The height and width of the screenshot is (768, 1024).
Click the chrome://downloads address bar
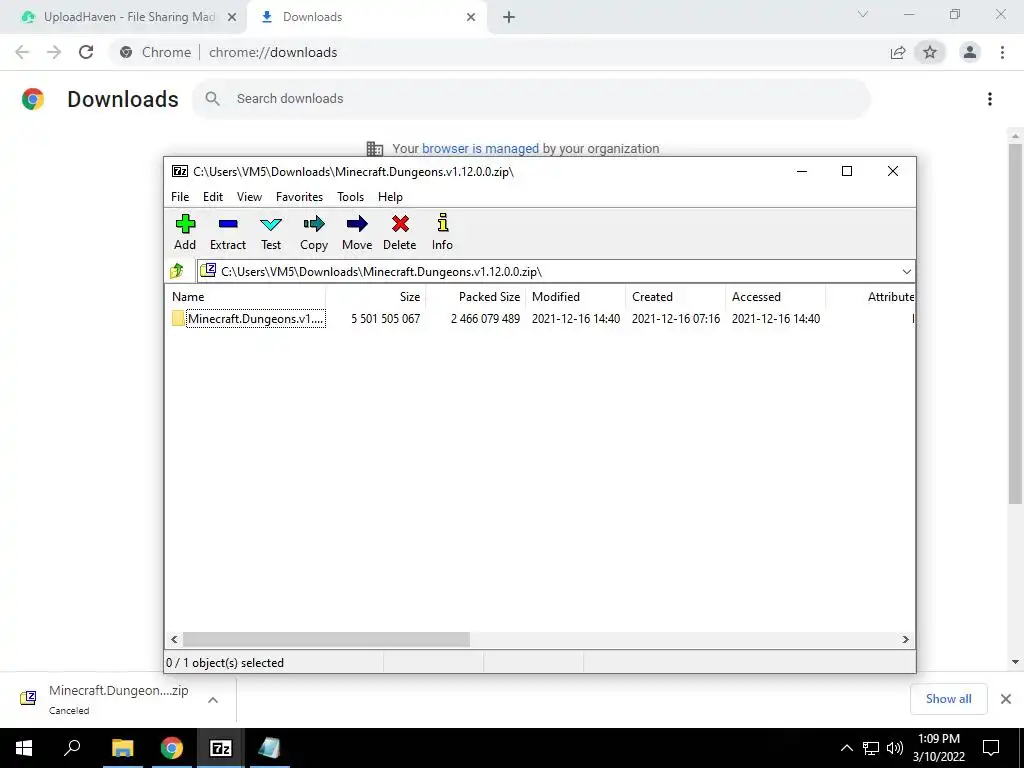(273, 52)
